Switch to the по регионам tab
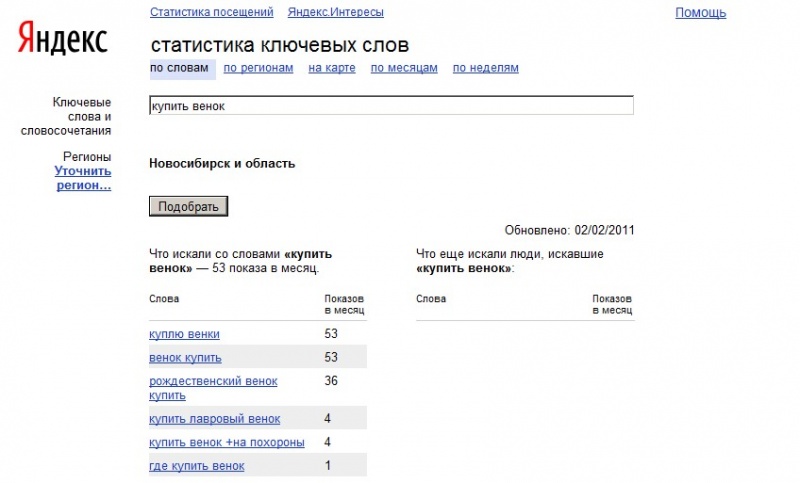This screenshot has width=800, height=483. pos(258,68)
